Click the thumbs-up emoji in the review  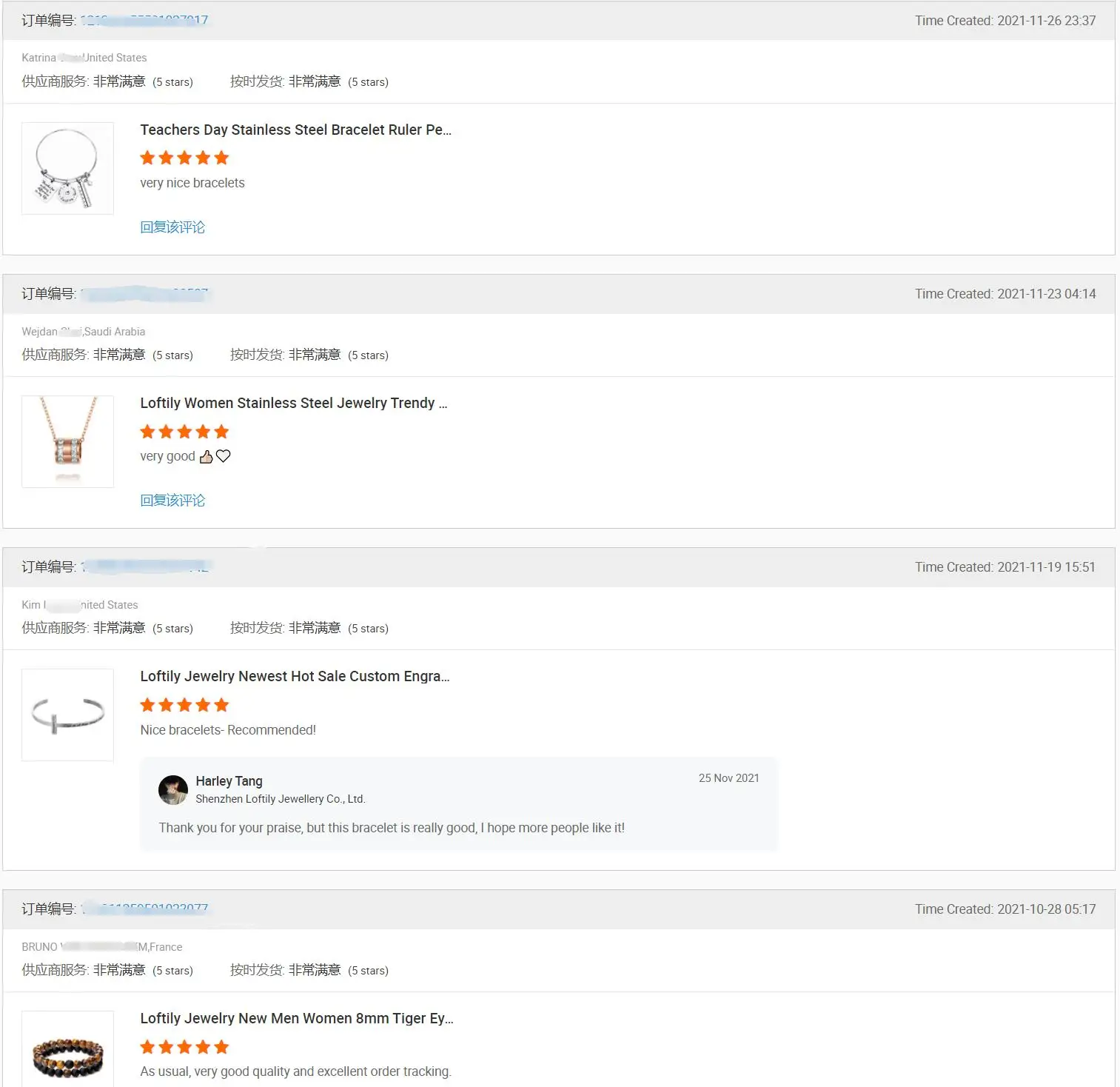[207, 457]
